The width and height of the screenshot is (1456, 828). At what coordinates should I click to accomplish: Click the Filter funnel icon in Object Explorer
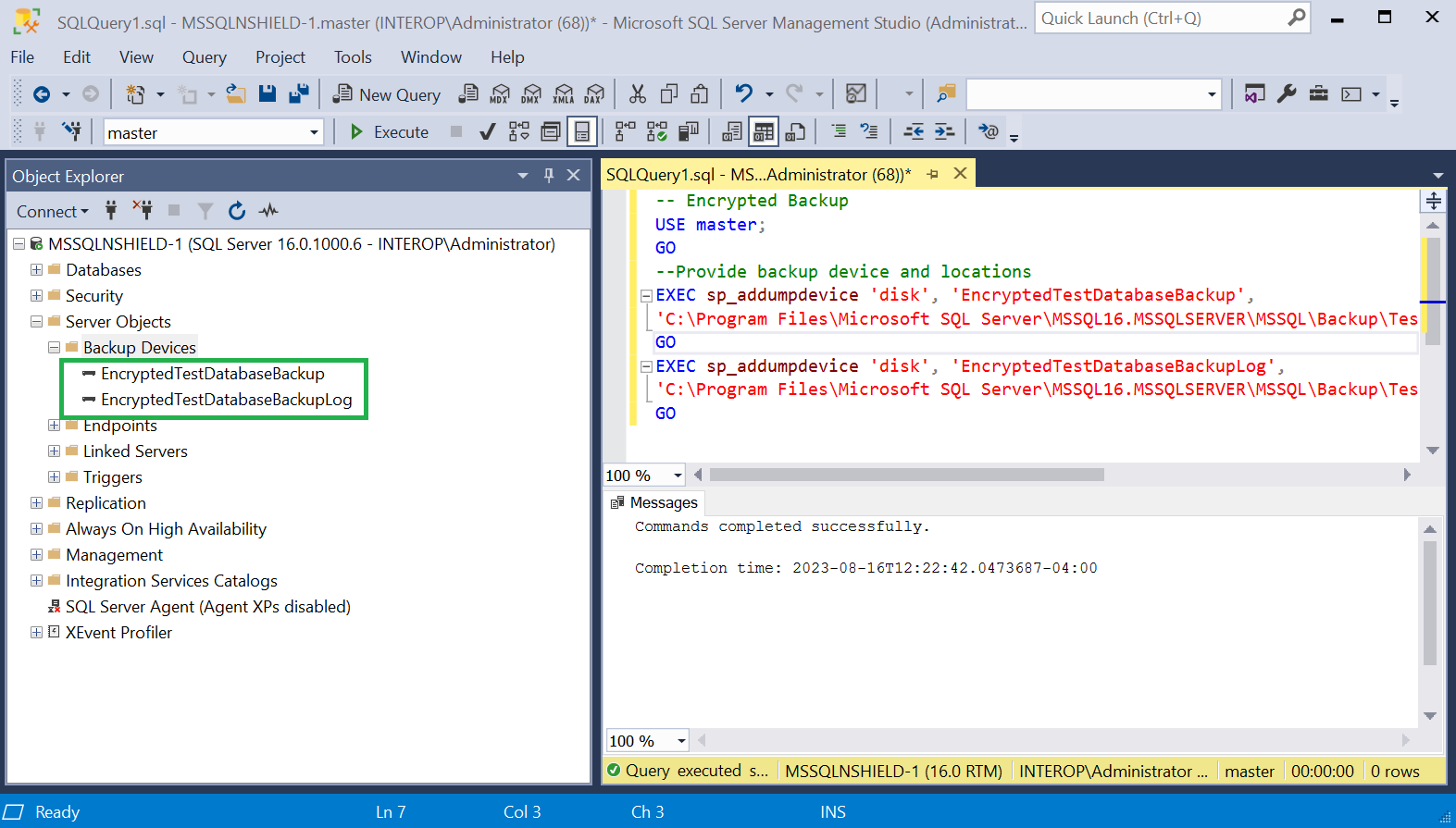click(205, 211)
